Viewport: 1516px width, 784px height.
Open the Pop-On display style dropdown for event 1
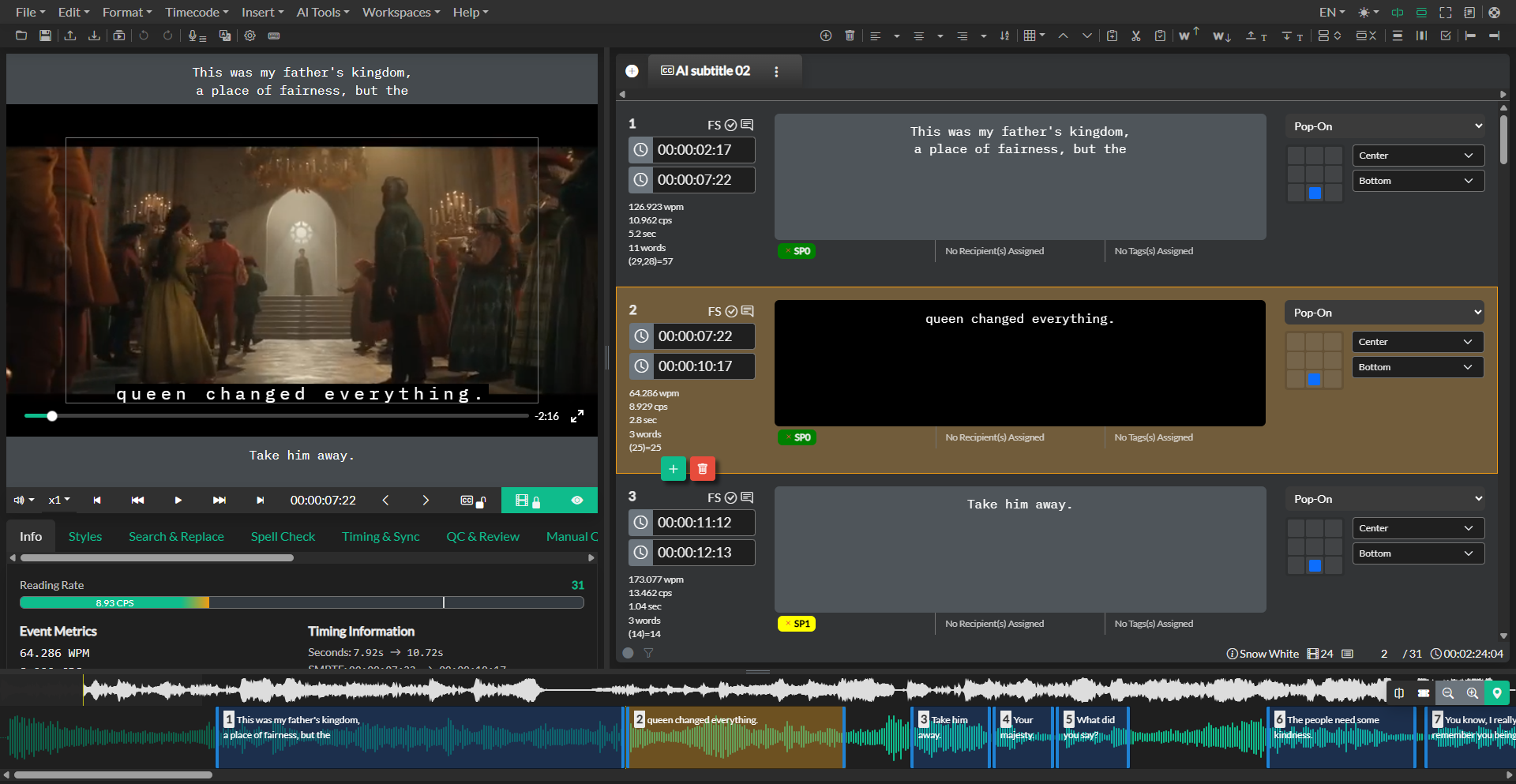point(1384,126)
